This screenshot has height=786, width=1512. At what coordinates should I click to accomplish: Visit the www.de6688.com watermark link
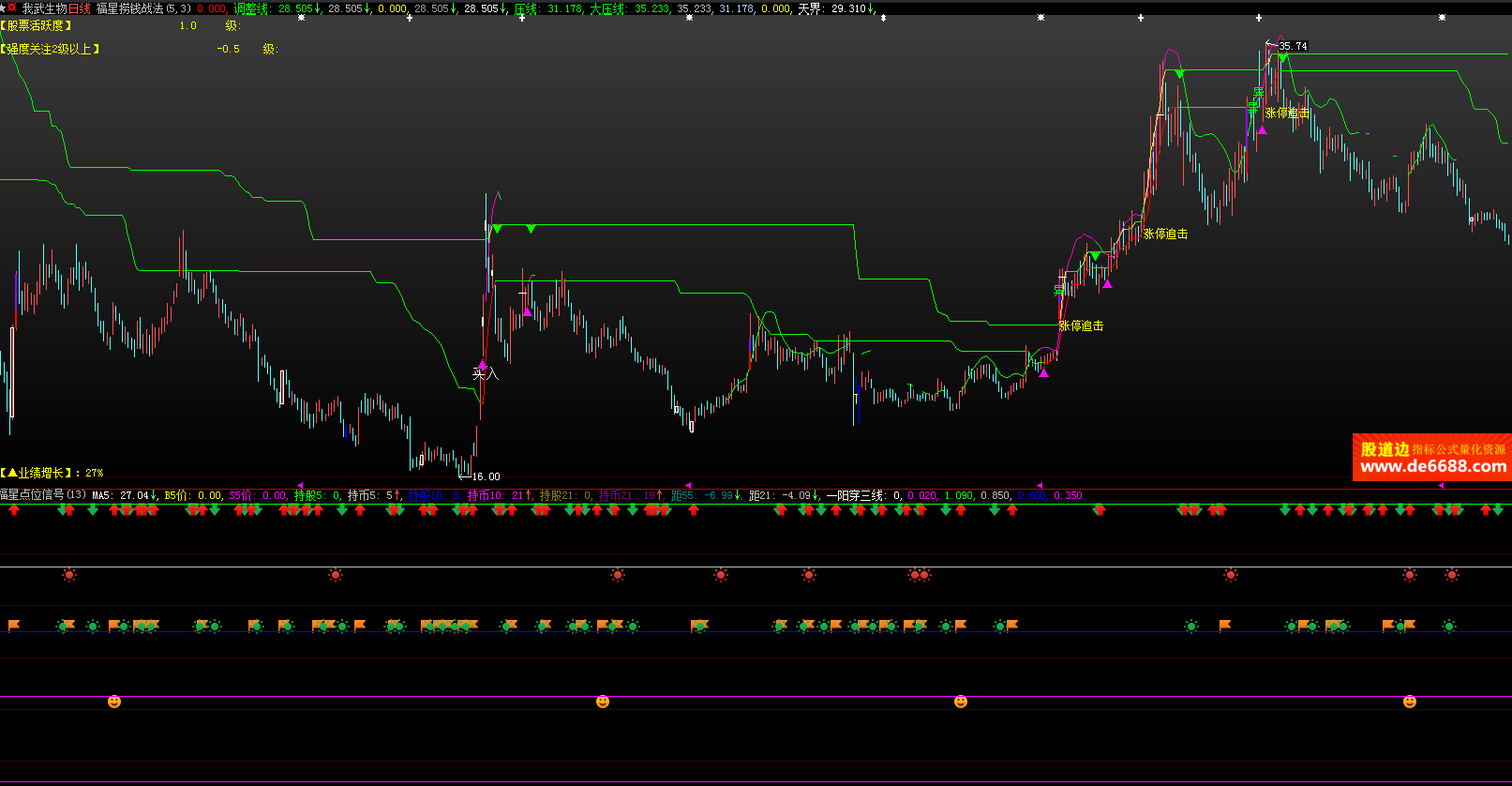tap(1432, 467)
